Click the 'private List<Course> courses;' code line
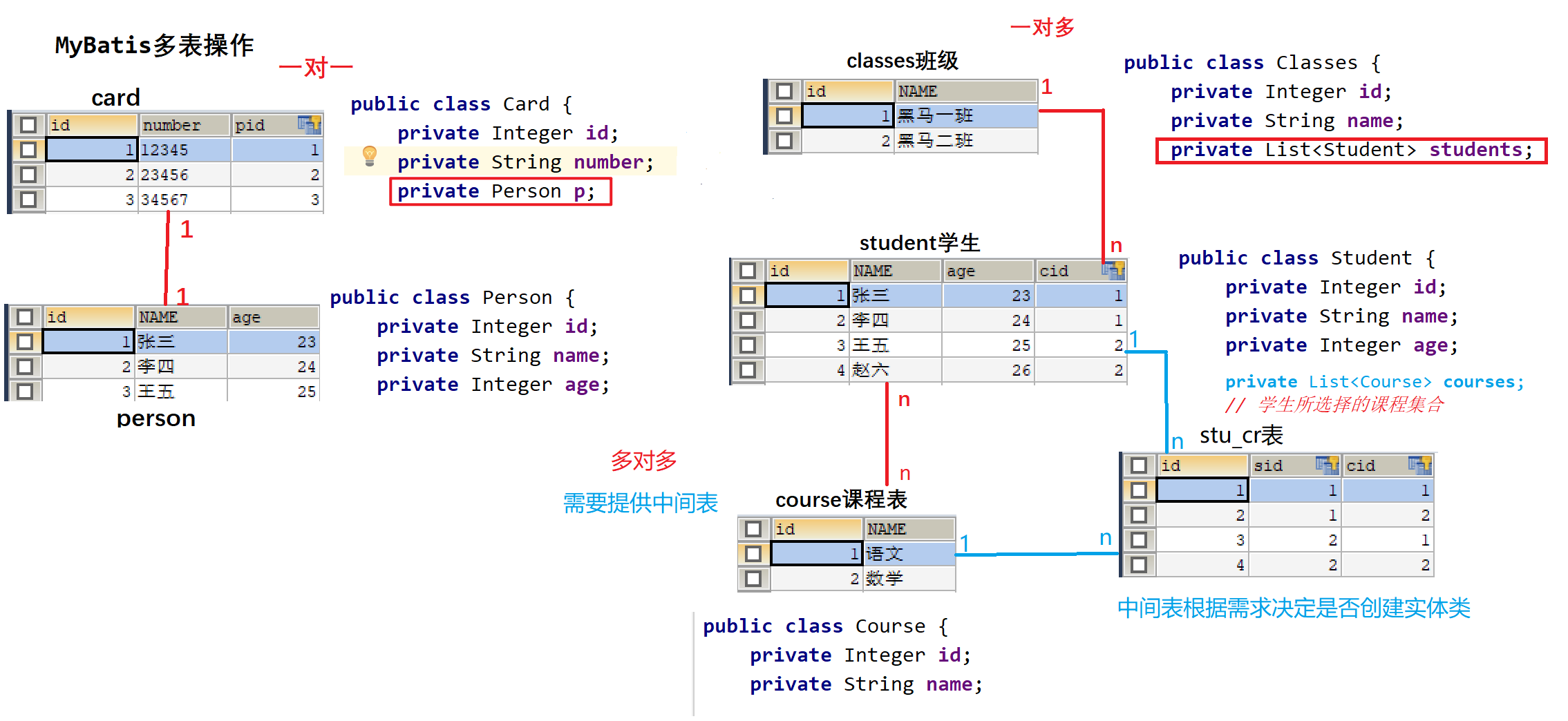Image resolution: width=1568 pixels, height=721 pixels. point(1375,382)
